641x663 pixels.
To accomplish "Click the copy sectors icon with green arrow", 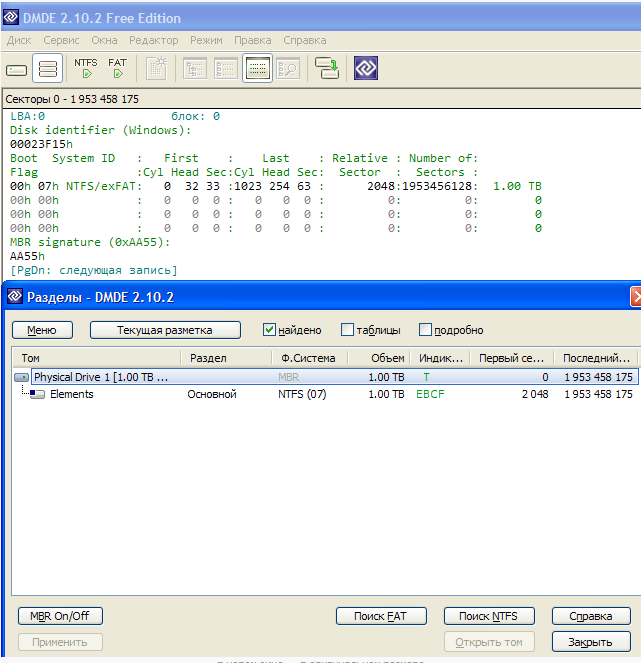I will point(326,69).
